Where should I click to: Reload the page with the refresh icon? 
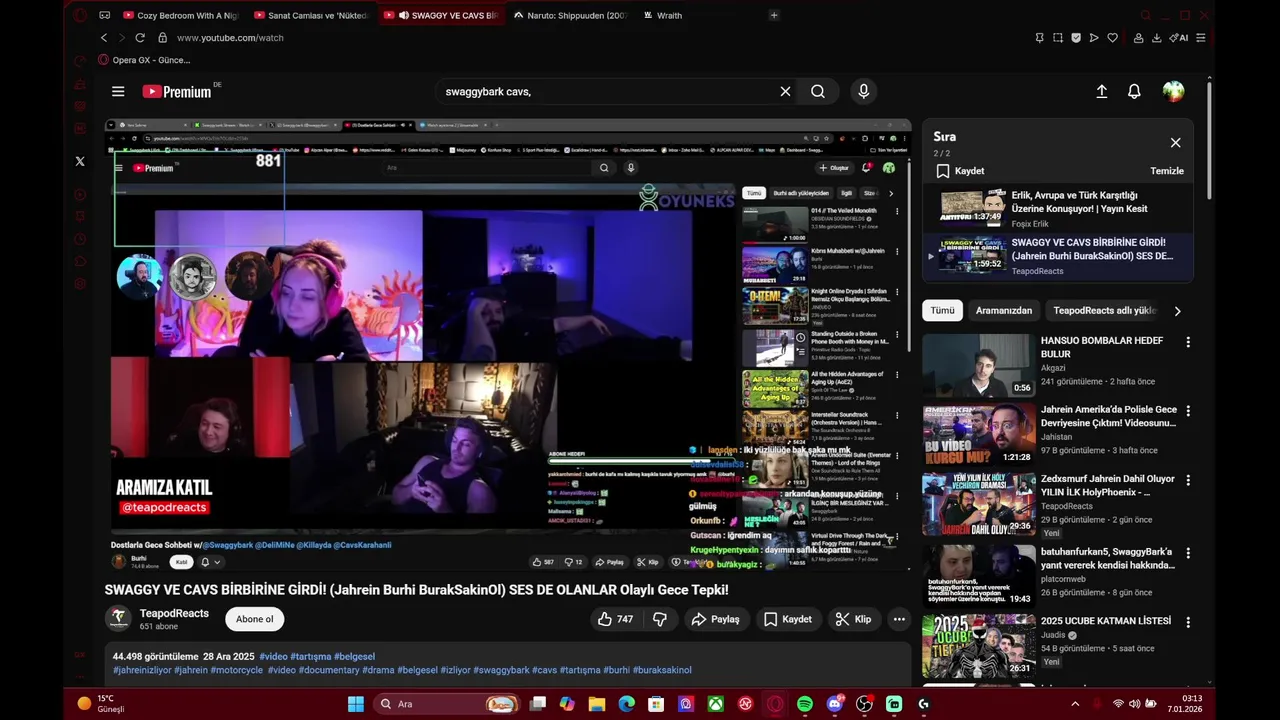140,38
